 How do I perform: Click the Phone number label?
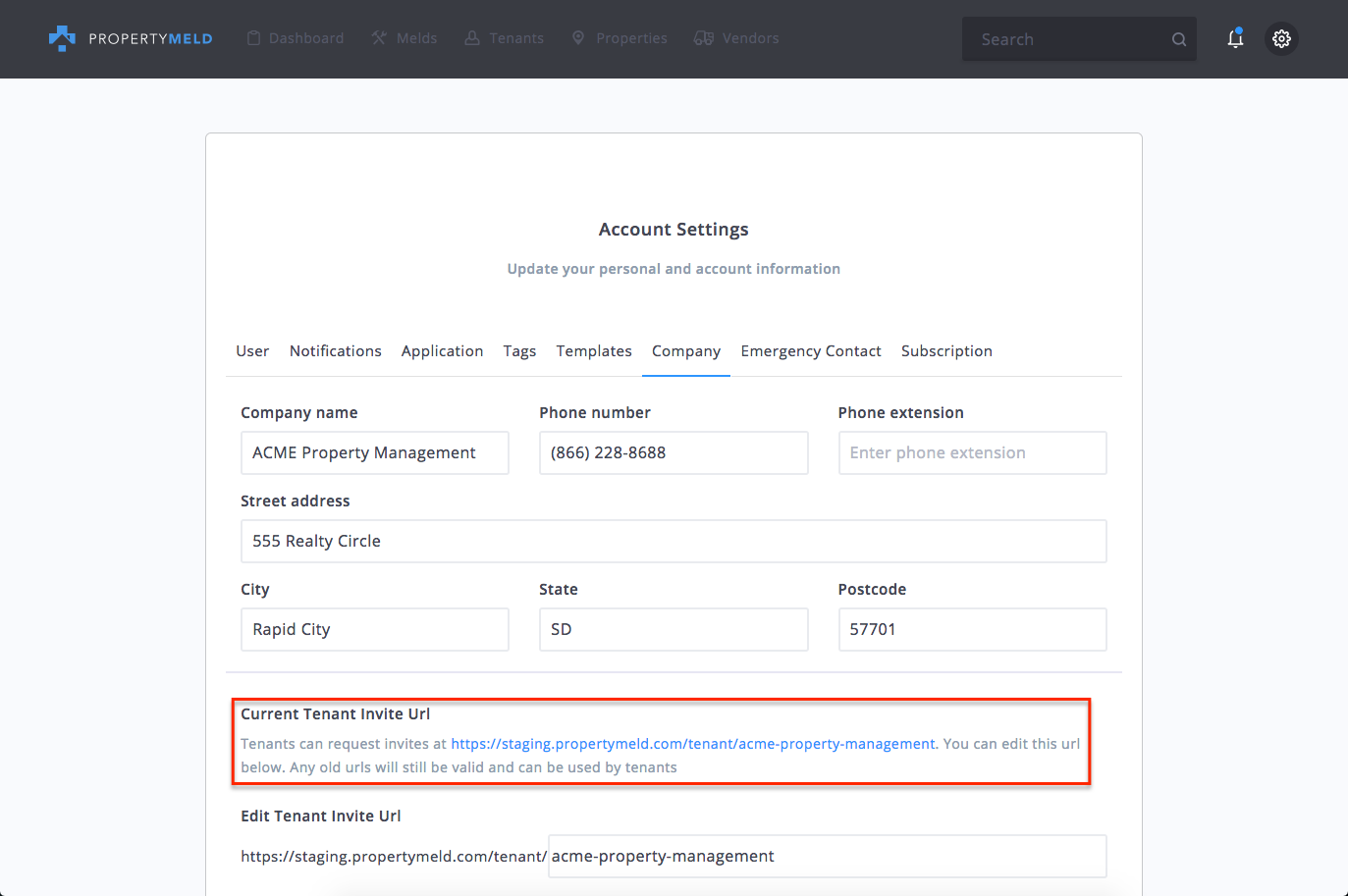tap(595, 413)
